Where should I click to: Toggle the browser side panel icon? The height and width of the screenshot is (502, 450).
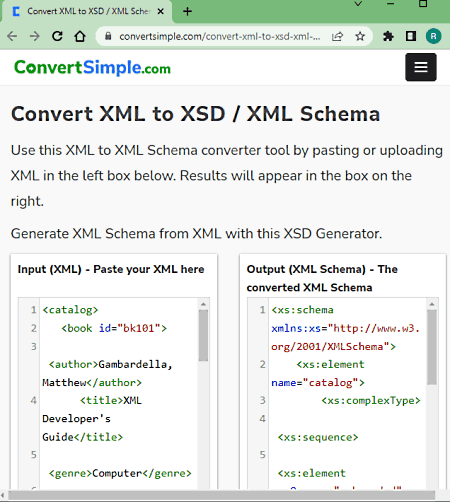[411, 36]
